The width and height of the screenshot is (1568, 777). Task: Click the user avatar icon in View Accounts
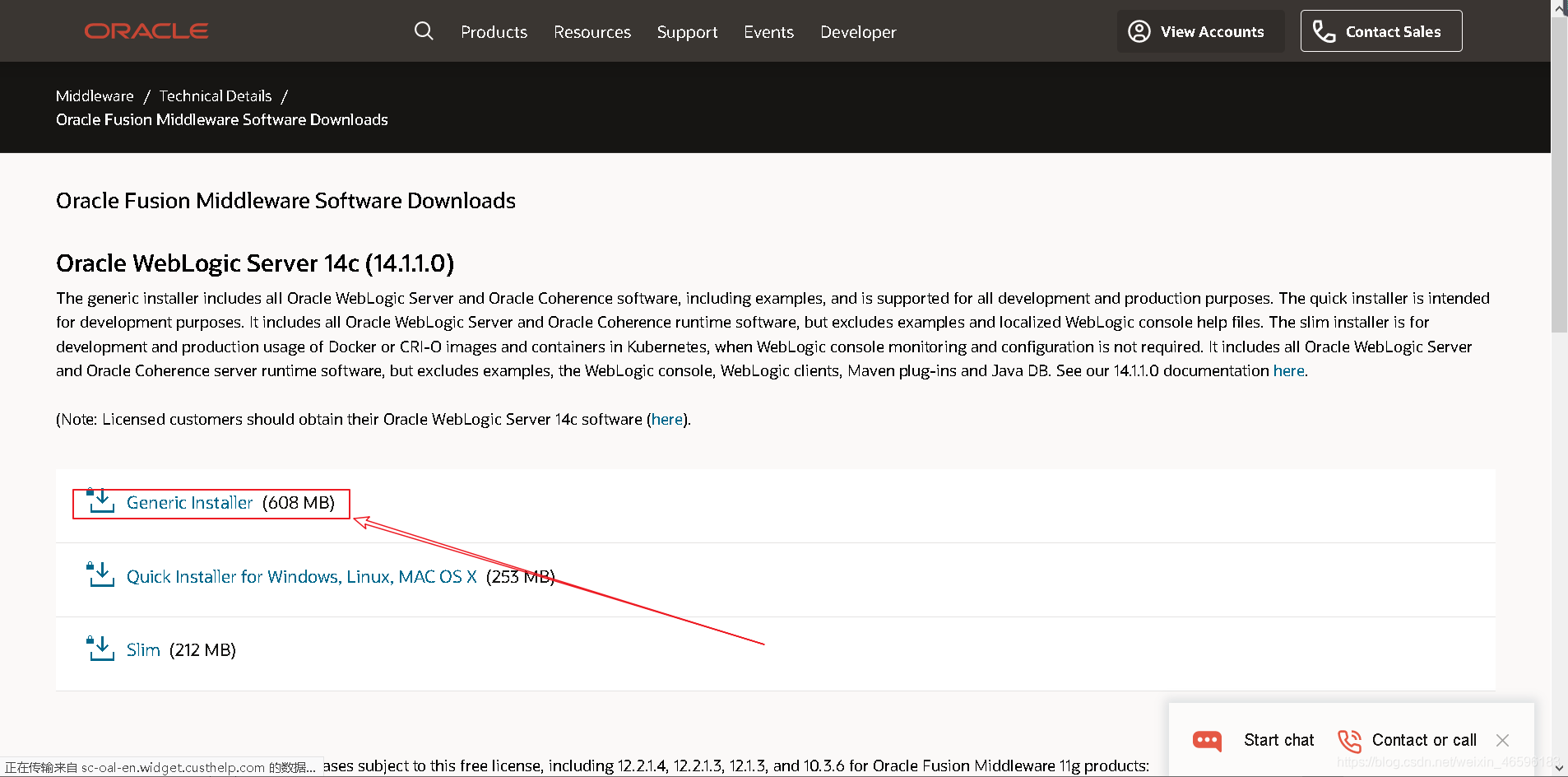coord(1139,31)
